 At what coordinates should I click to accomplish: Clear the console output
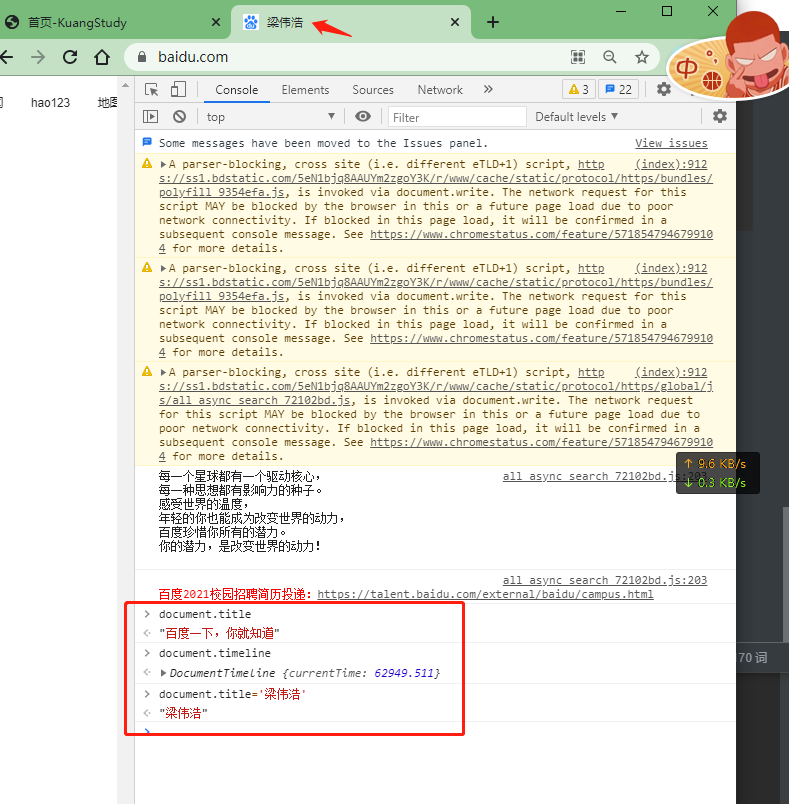click(179, 116)
